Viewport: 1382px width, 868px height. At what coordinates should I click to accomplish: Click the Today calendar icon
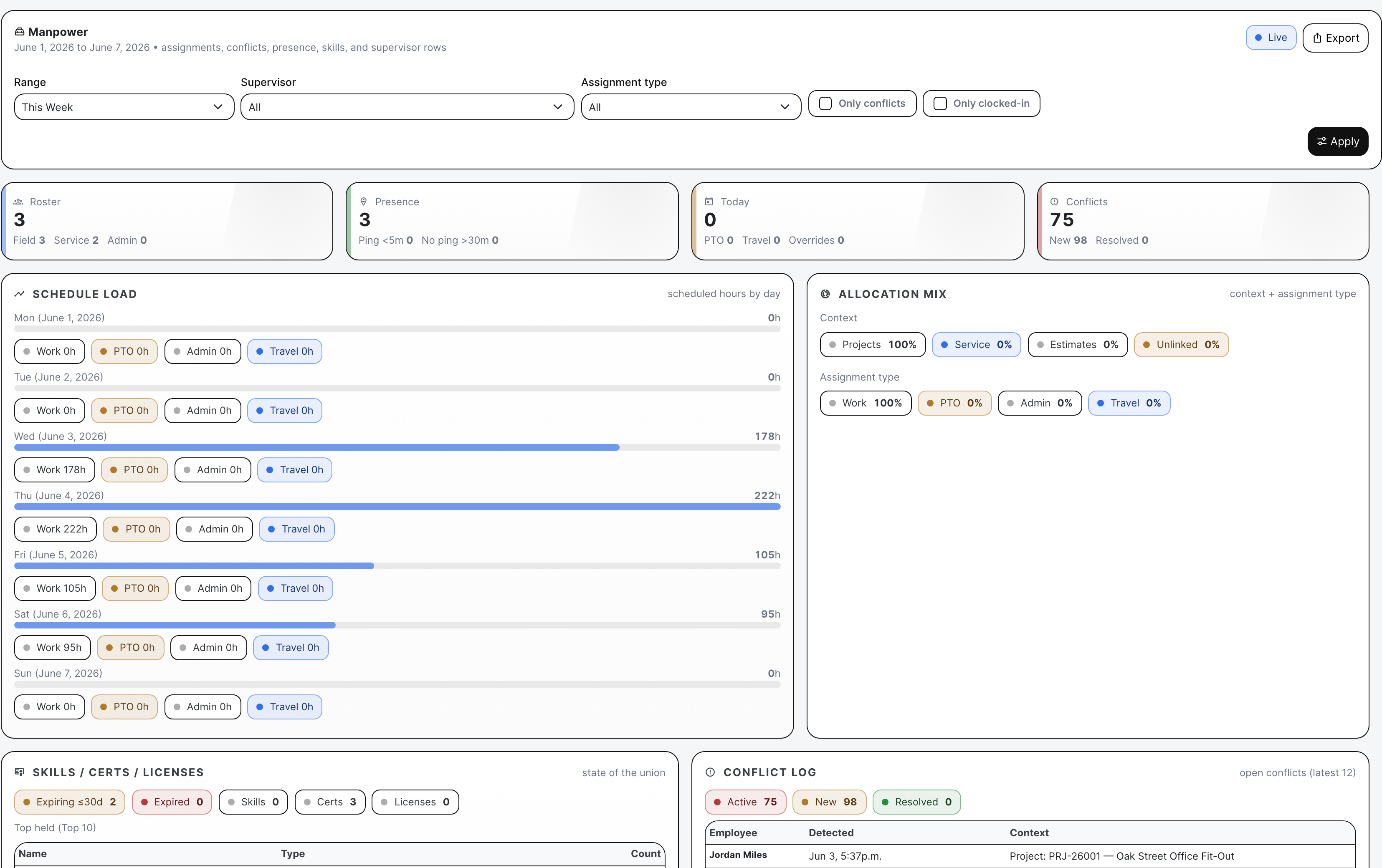(x=709, y=202)
